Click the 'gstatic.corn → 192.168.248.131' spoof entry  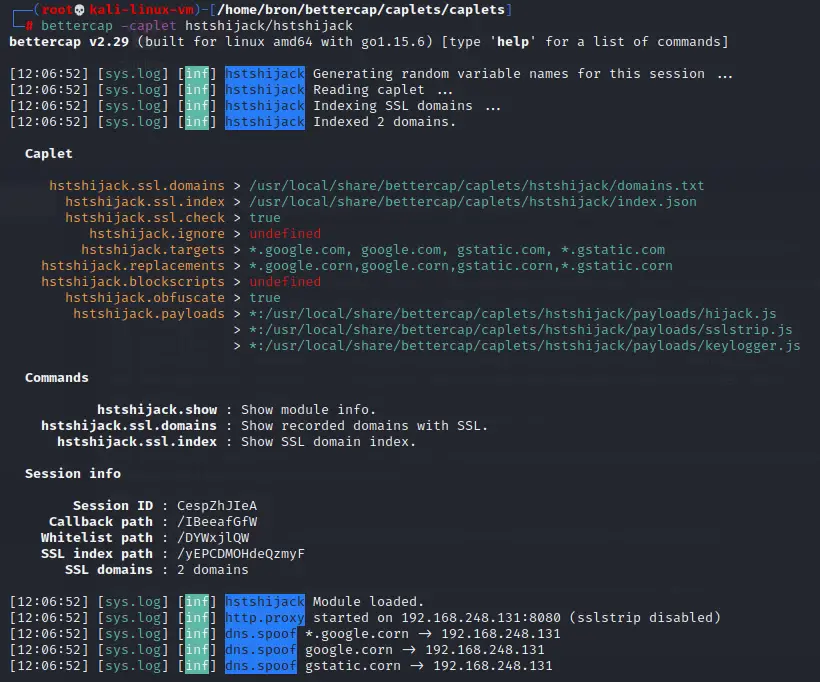pos(429,666)
